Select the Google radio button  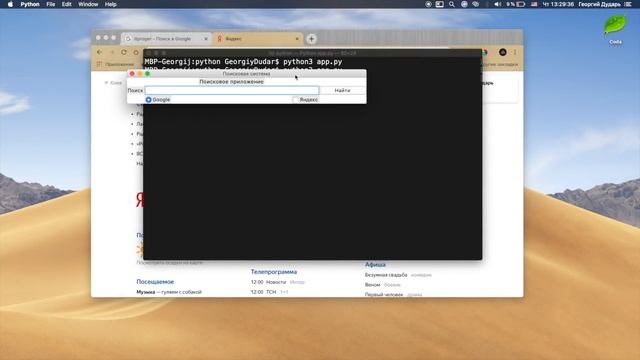(149, 100)
